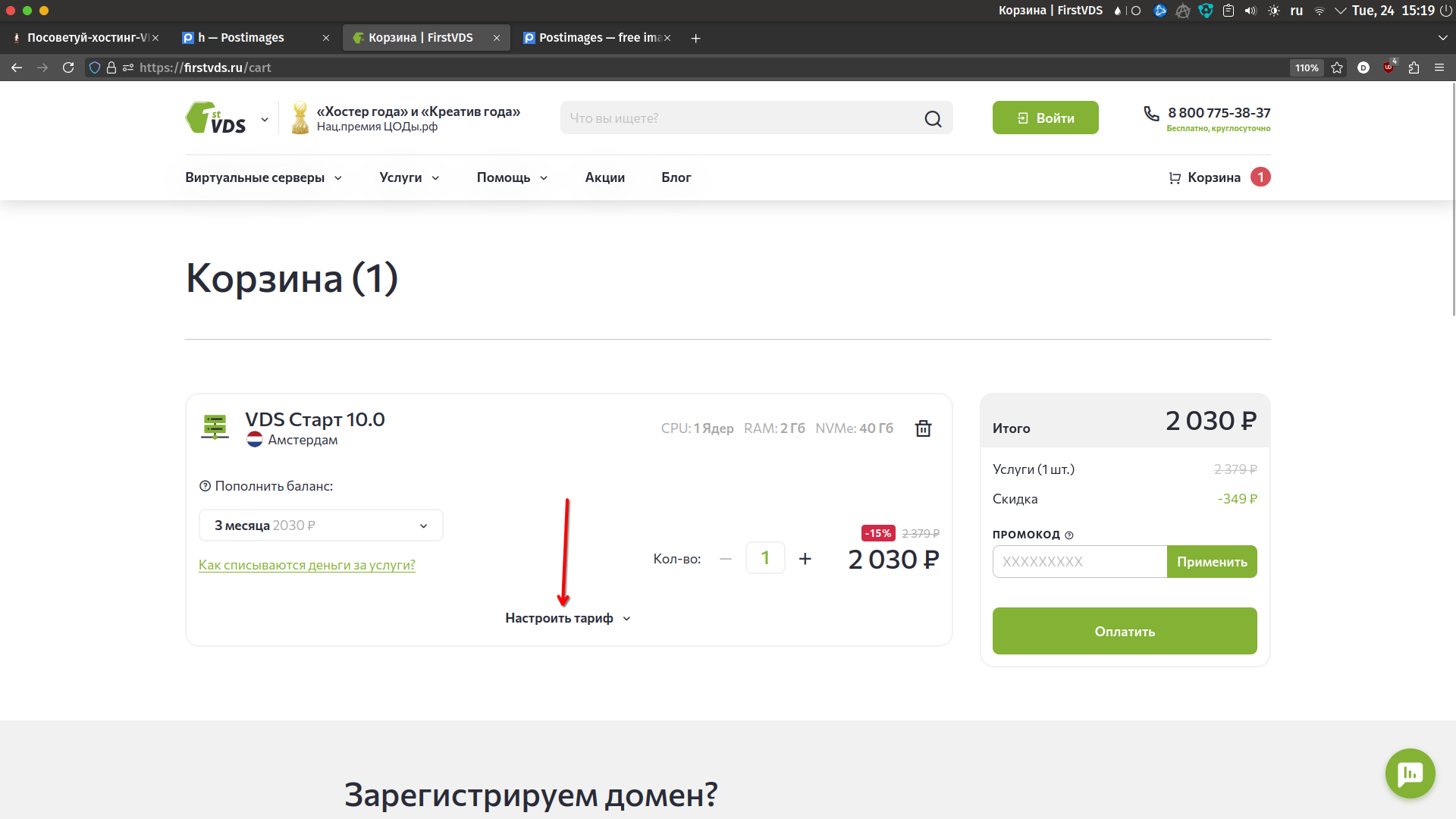Open Как списываются деньги за услуги link

coord(307,565)
